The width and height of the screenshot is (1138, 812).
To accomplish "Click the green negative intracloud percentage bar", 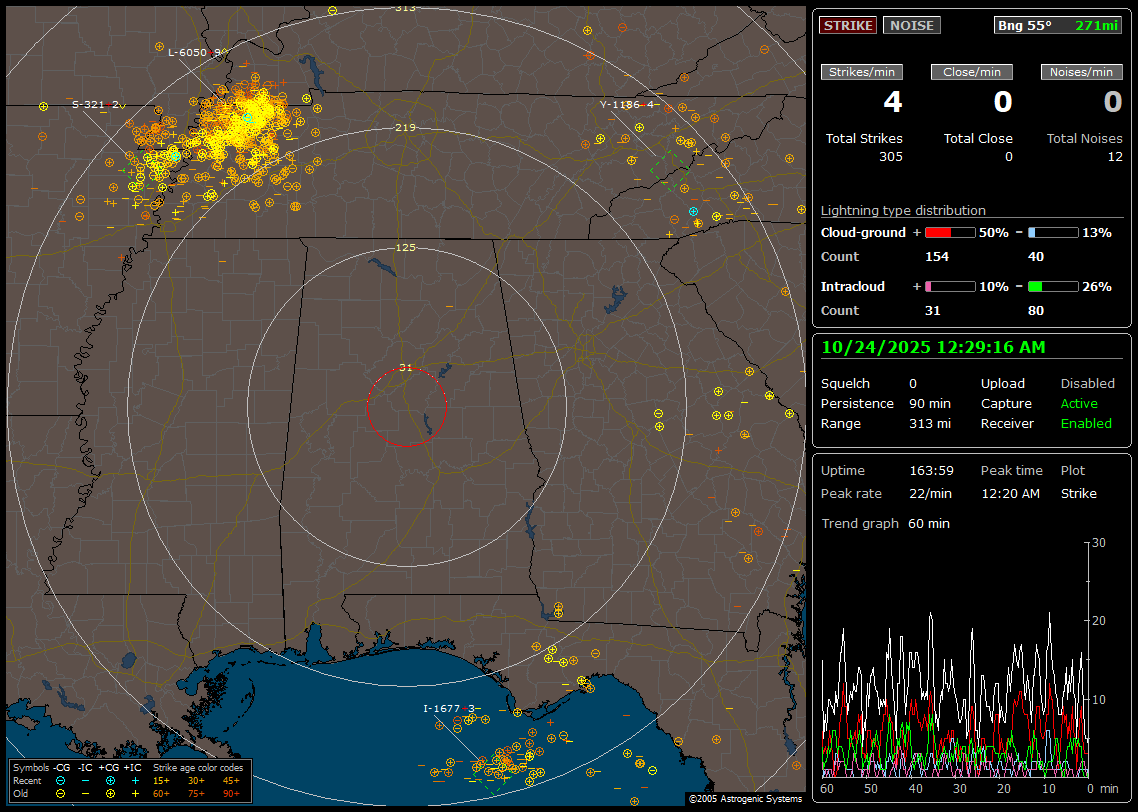I will point(1052,286).
